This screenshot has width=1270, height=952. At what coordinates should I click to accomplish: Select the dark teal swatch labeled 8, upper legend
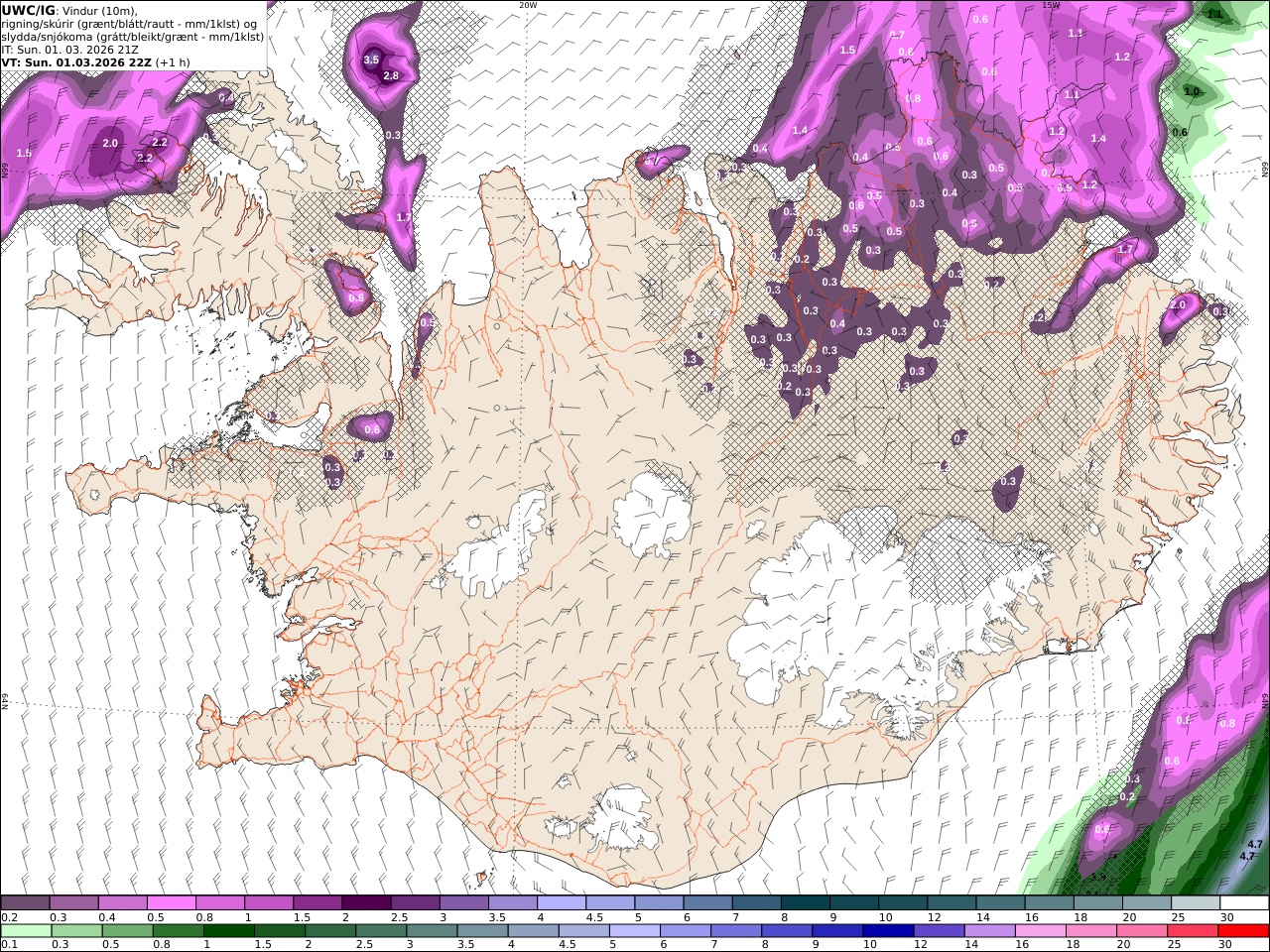(806, 903)
